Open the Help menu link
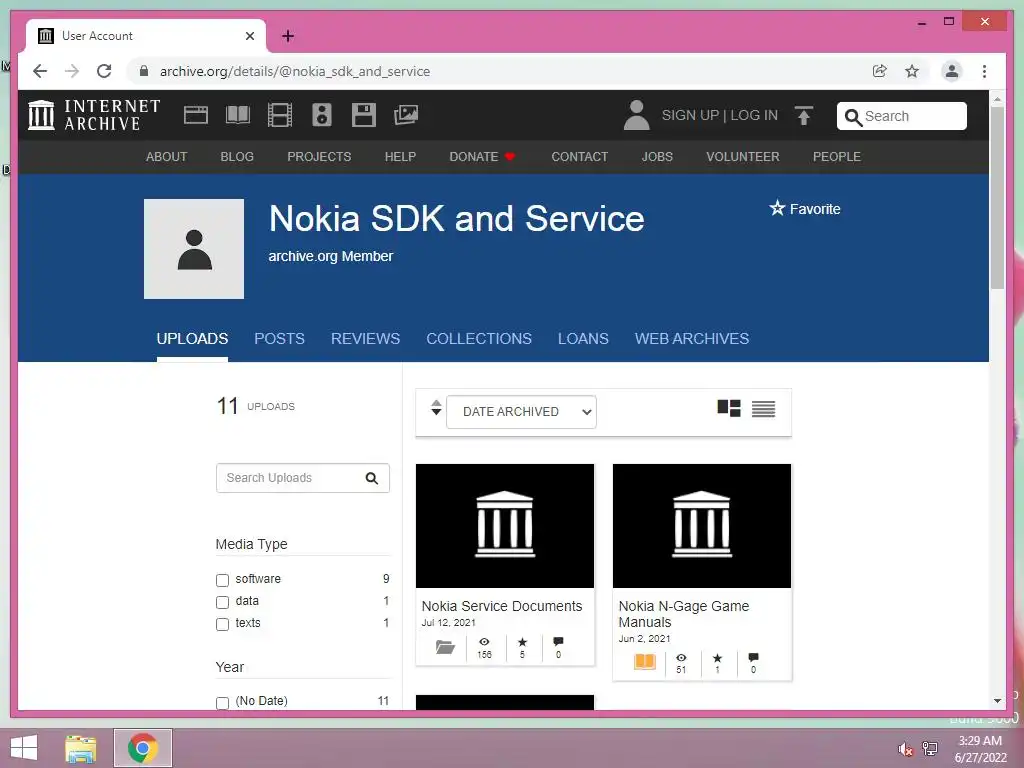This screenshot has width=1024, height=768. click(400, 157)
